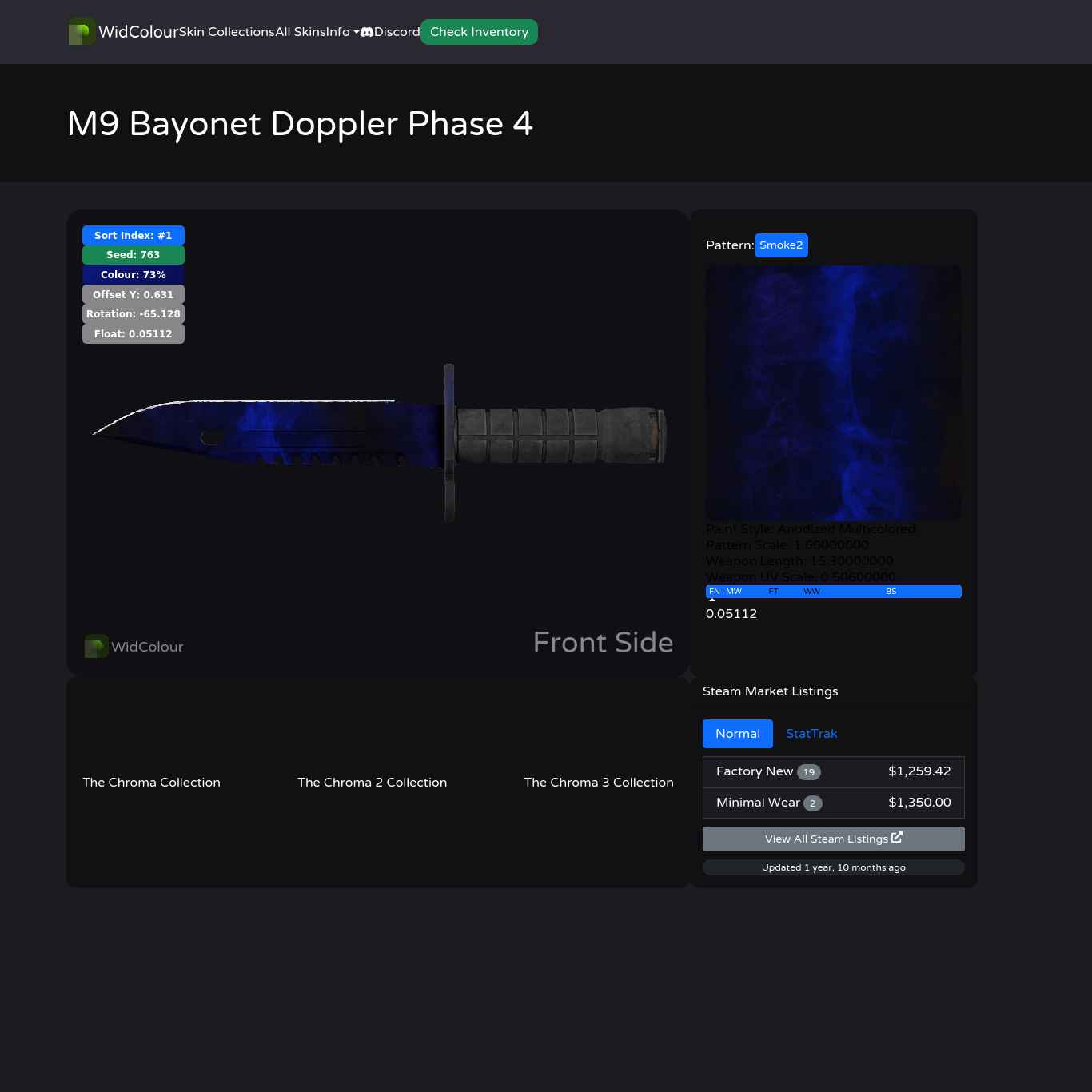Click the Check Inventory button
Viewport: 1092px width, 1092px height.
click(x=479, y=32)
